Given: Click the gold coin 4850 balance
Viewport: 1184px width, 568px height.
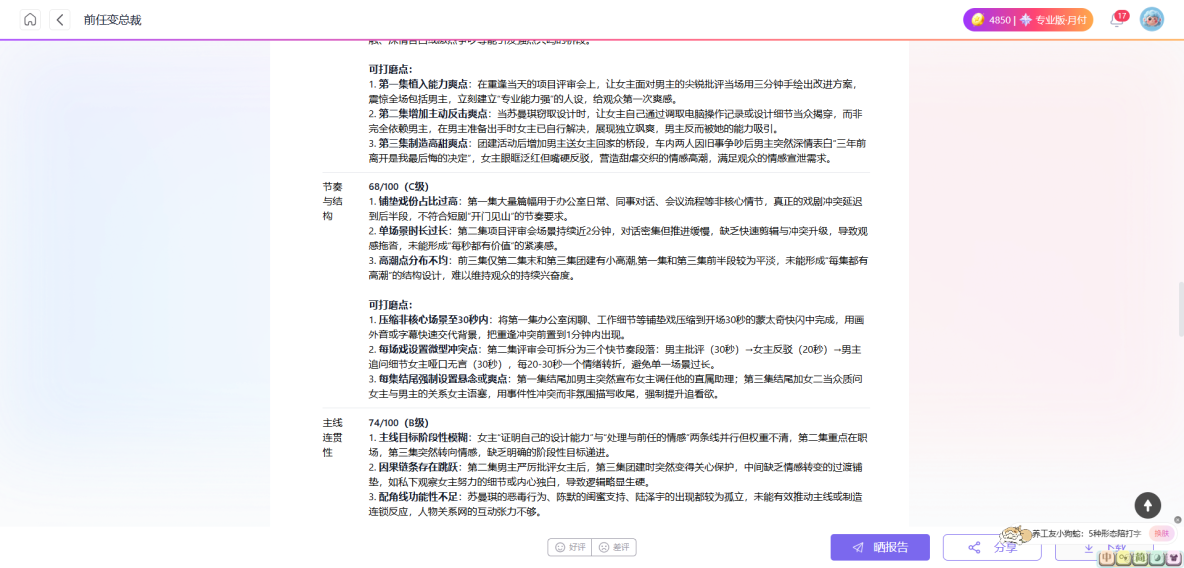Looking at the screenshot, I should pyautogui.click(x=991, y=20).
